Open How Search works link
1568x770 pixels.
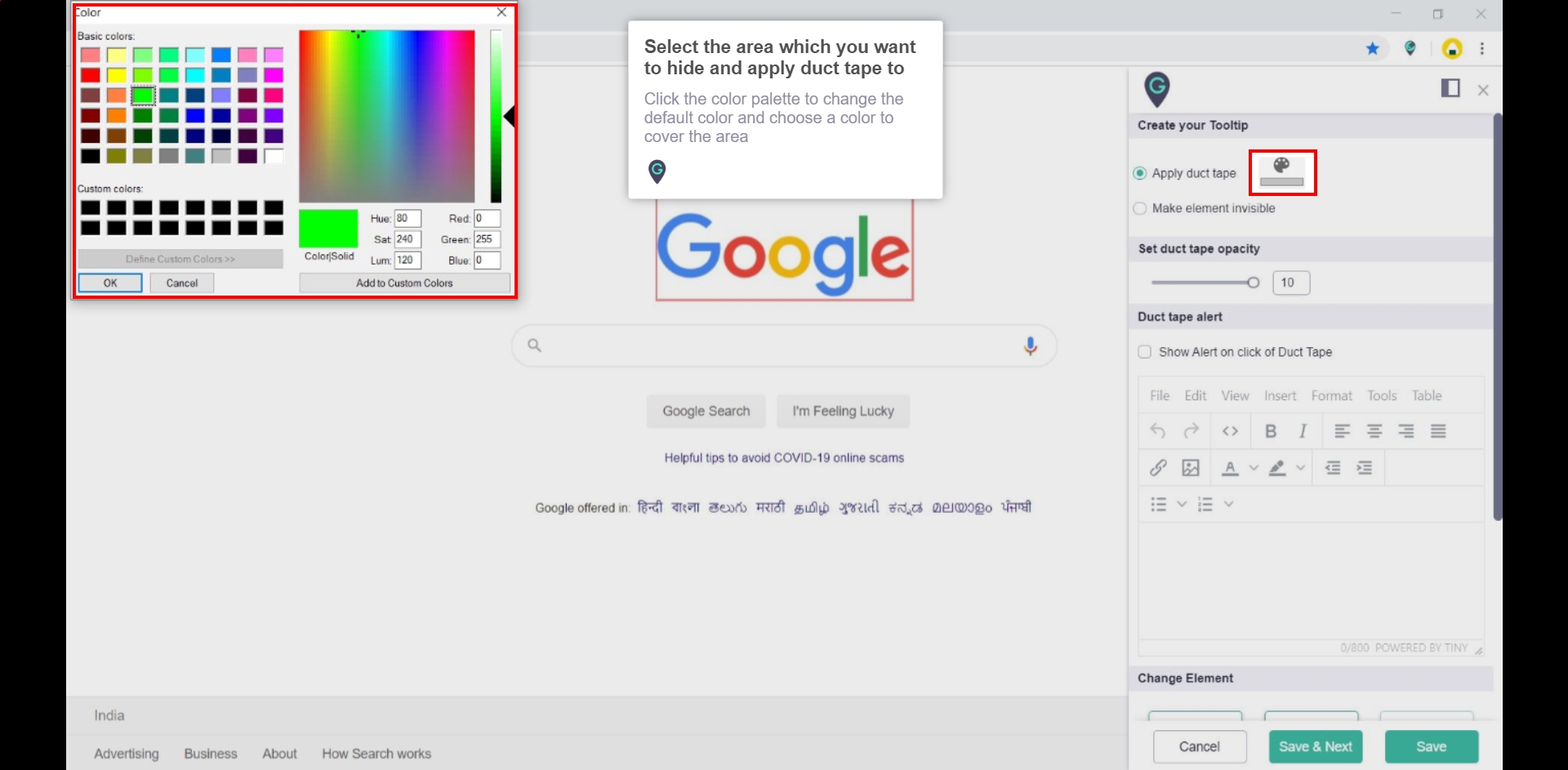376,754
